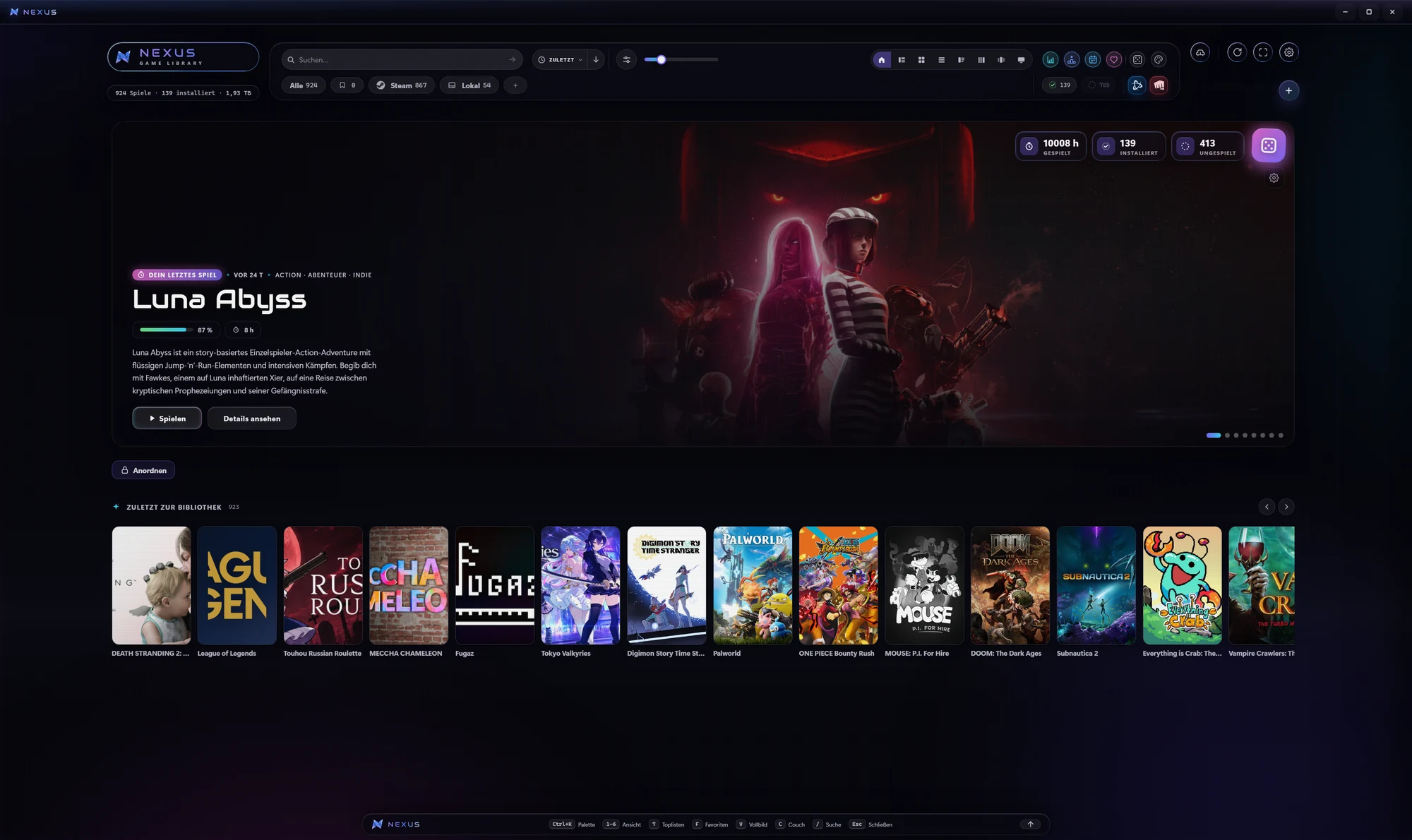Click the Spielen button
Image resolution: width=1412 pixels, height=840 pixels.
coord(167,419)
